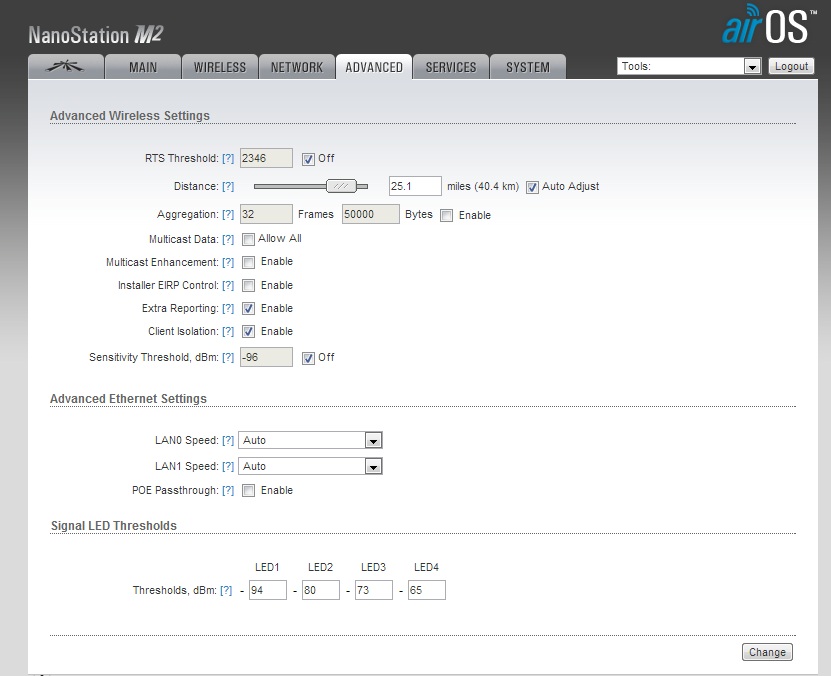Open help for Installer EIRP Control
This screenshot has height=676, width=831.
click(x=228, y=286)
